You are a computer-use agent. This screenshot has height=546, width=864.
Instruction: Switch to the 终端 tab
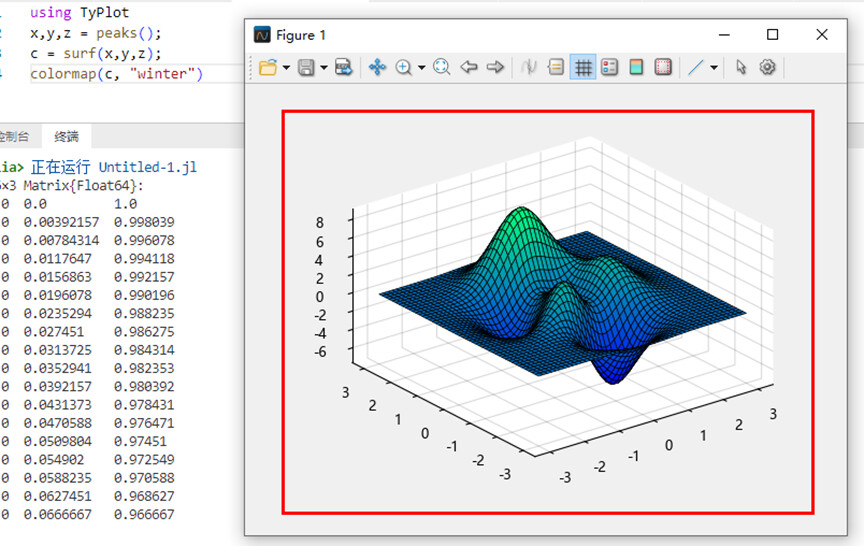(67, 136)
